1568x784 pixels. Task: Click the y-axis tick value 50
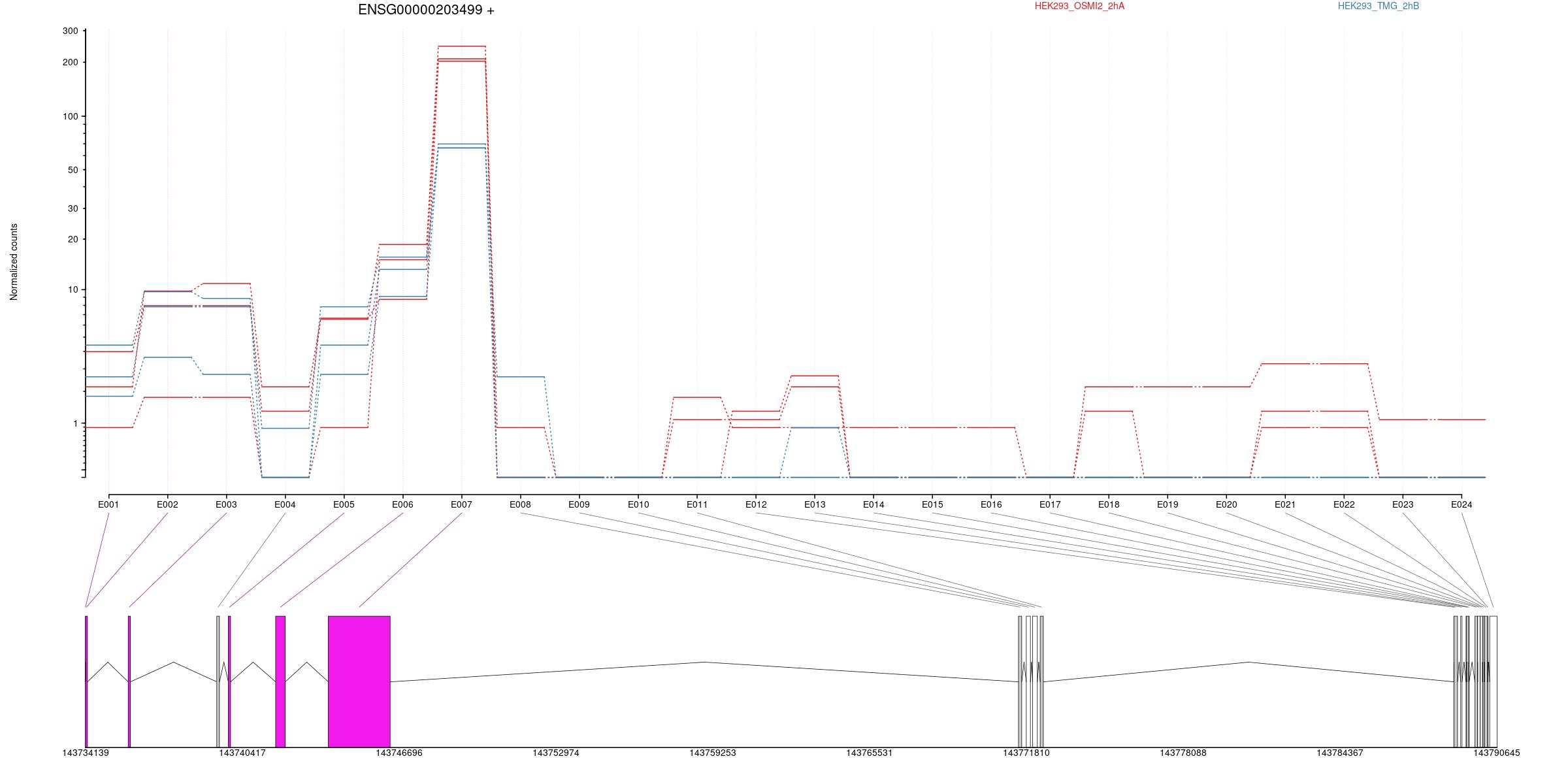73,170
